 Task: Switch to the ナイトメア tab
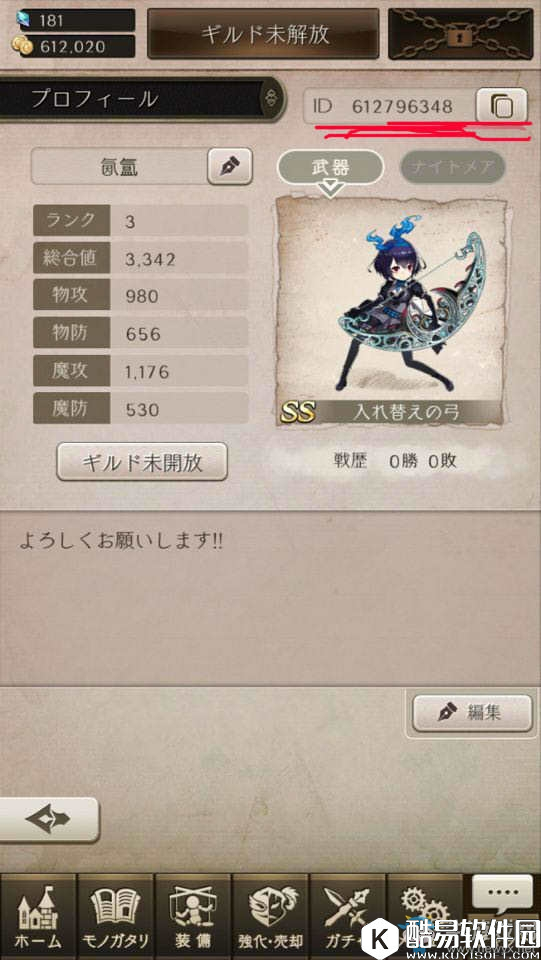click(453, 167)
